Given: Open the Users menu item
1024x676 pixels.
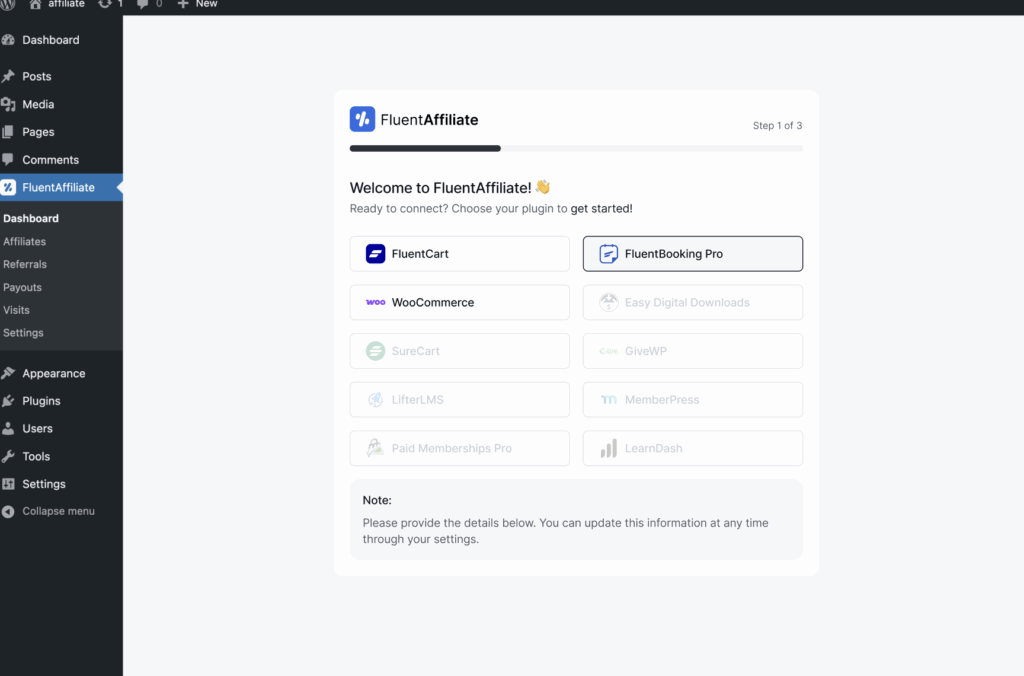Looking at the screenshot, I should [x=61, y=428].
